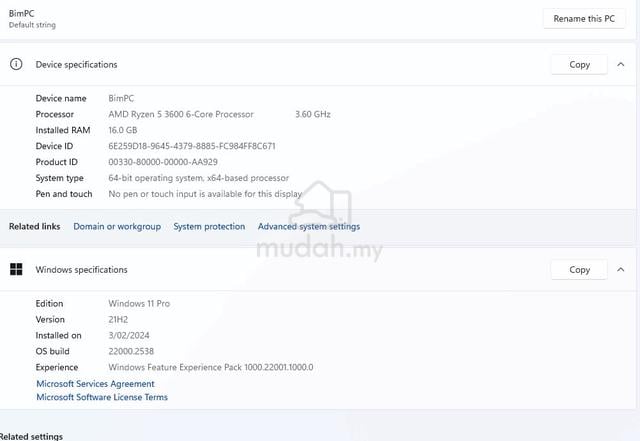
Task: Click Rename this PC button
Action: (x=584, y=18)
